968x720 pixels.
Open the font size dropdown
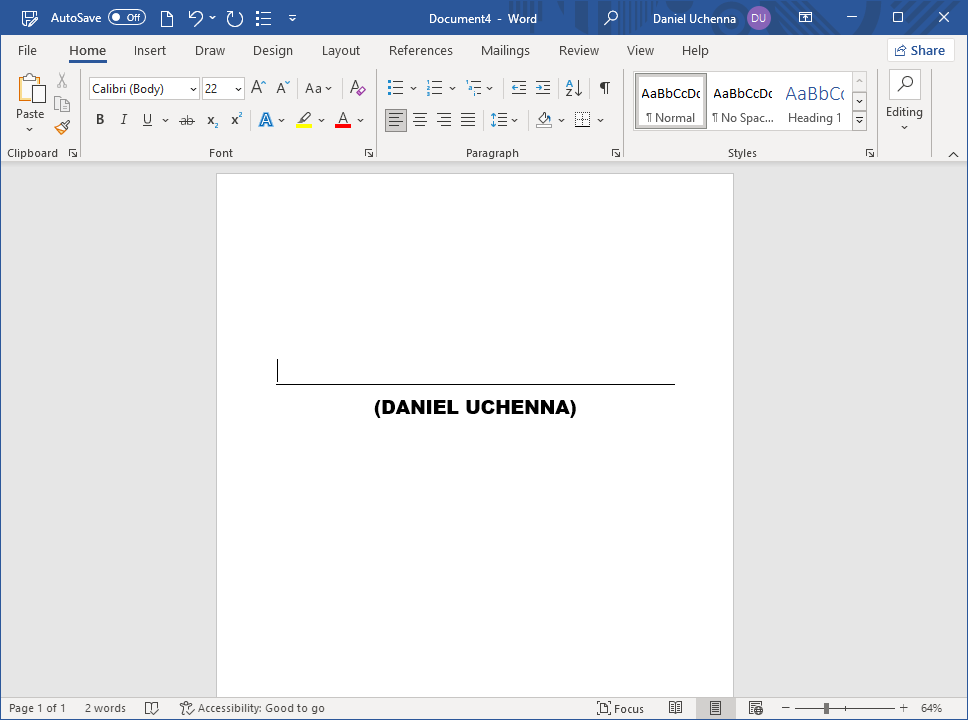point(237,88)
